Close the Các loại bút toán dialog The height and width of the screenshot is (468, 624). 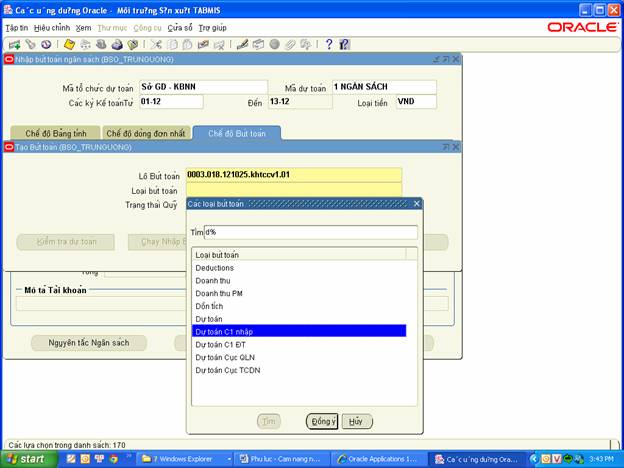point(417,204)
